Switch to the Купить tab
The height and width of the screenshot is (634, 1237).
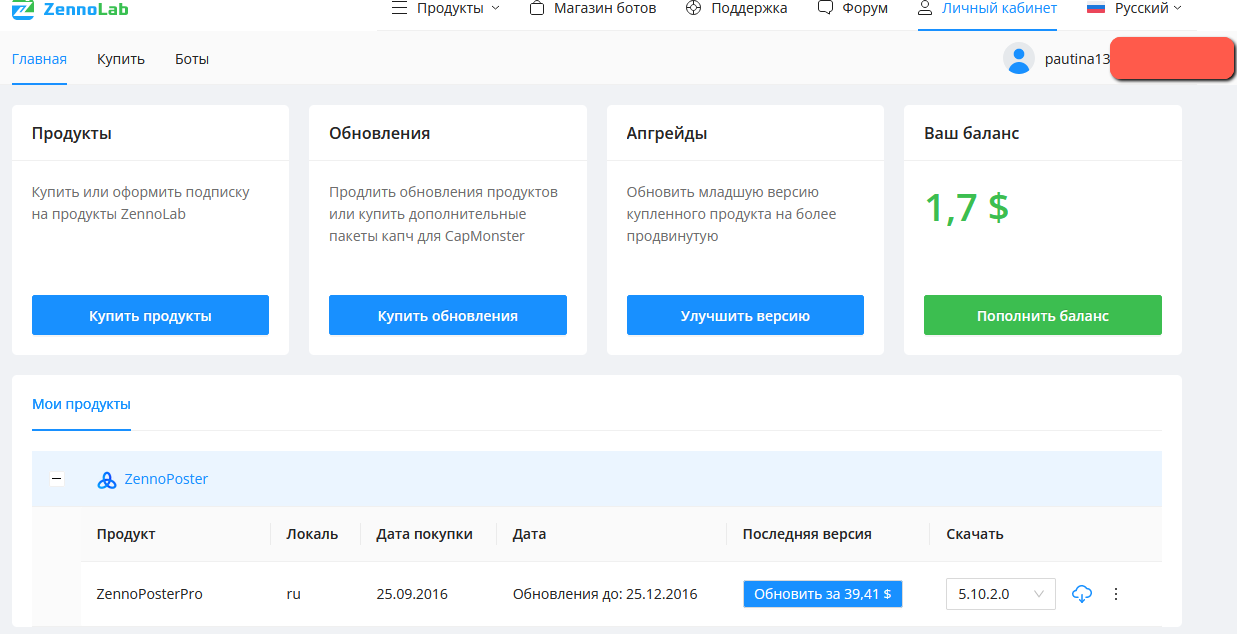point(121,59)
